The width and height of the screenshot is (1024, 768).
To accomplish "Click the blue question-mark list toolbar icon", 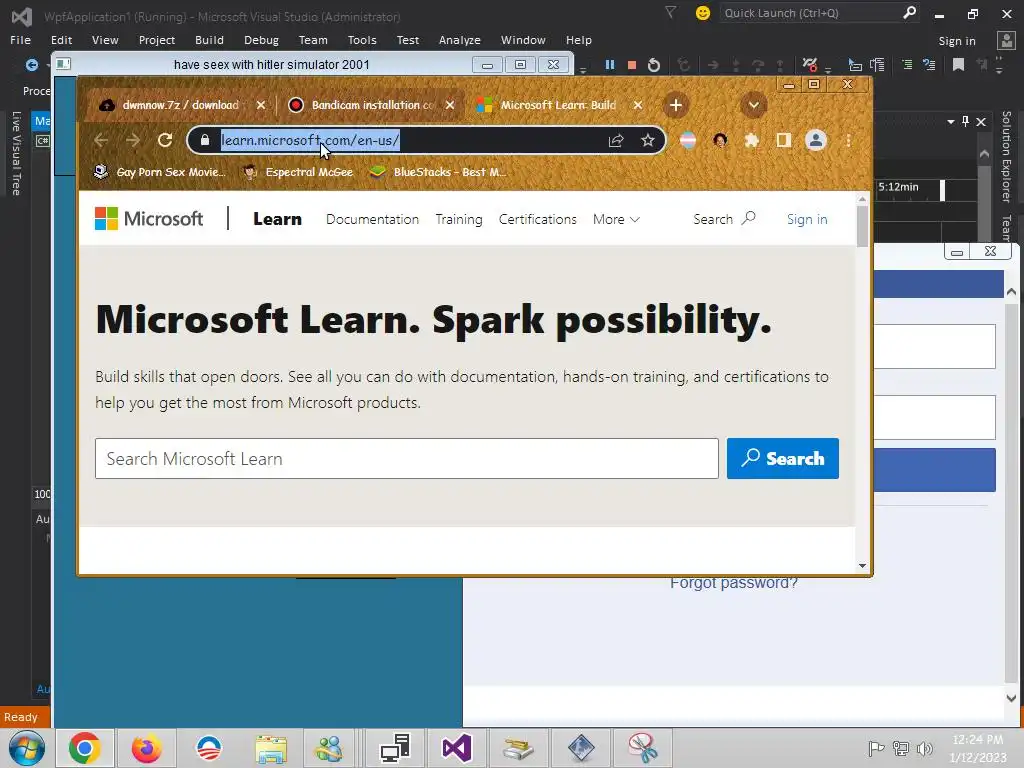I will [929, 64].
